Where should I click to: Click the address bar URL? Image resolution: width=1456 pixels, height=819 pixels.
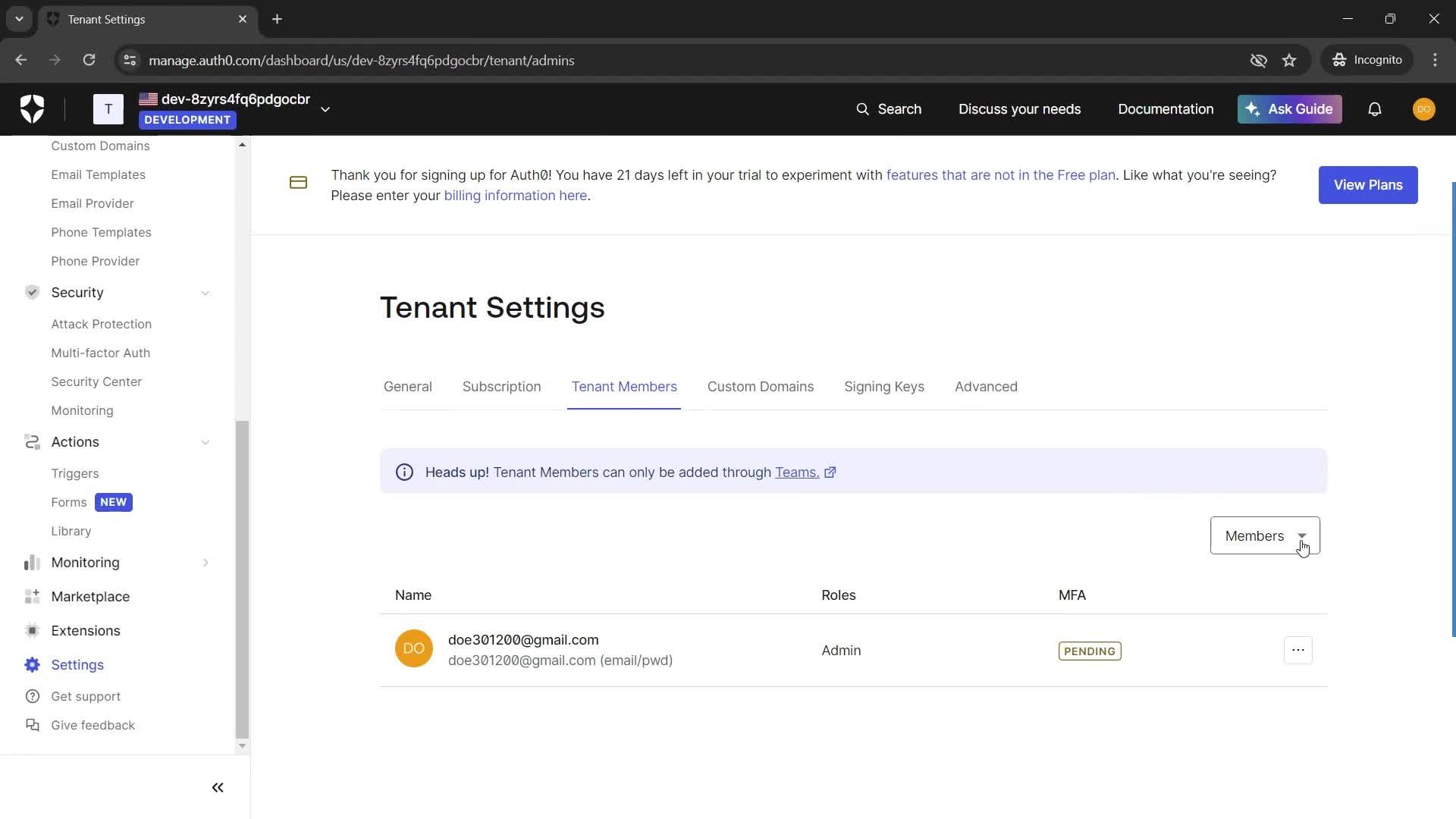[361, 61]
